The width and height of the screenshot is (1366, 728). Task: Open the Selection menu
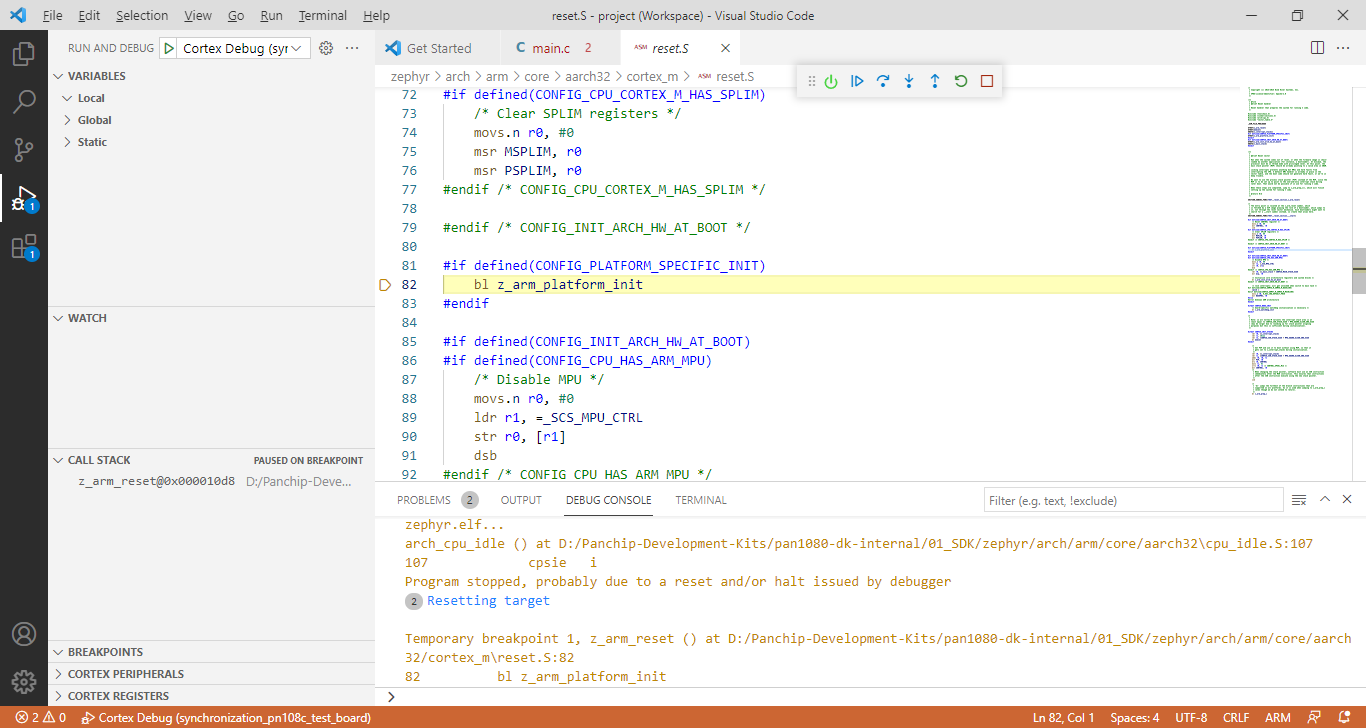[142, 16]
